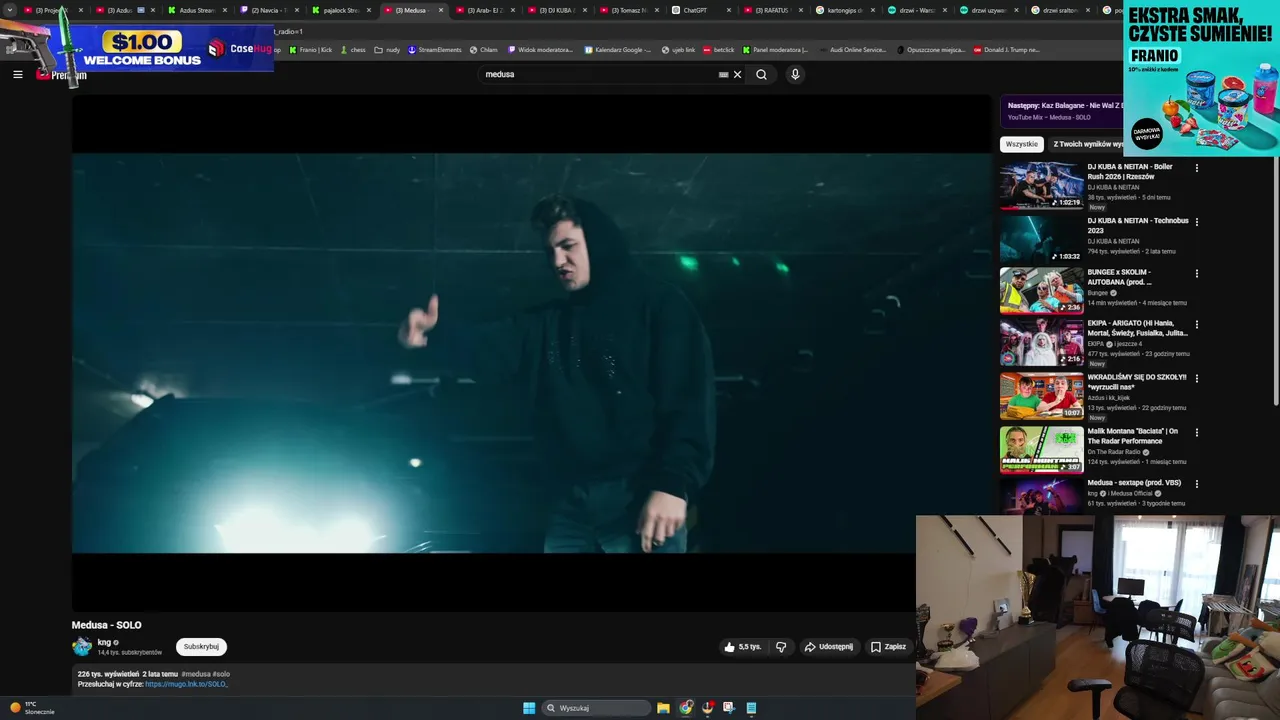The width and height of the screenshot is (1280, 720).
Task: Open the Donald J. Trump bookmark
Action: coord(1006,49)
